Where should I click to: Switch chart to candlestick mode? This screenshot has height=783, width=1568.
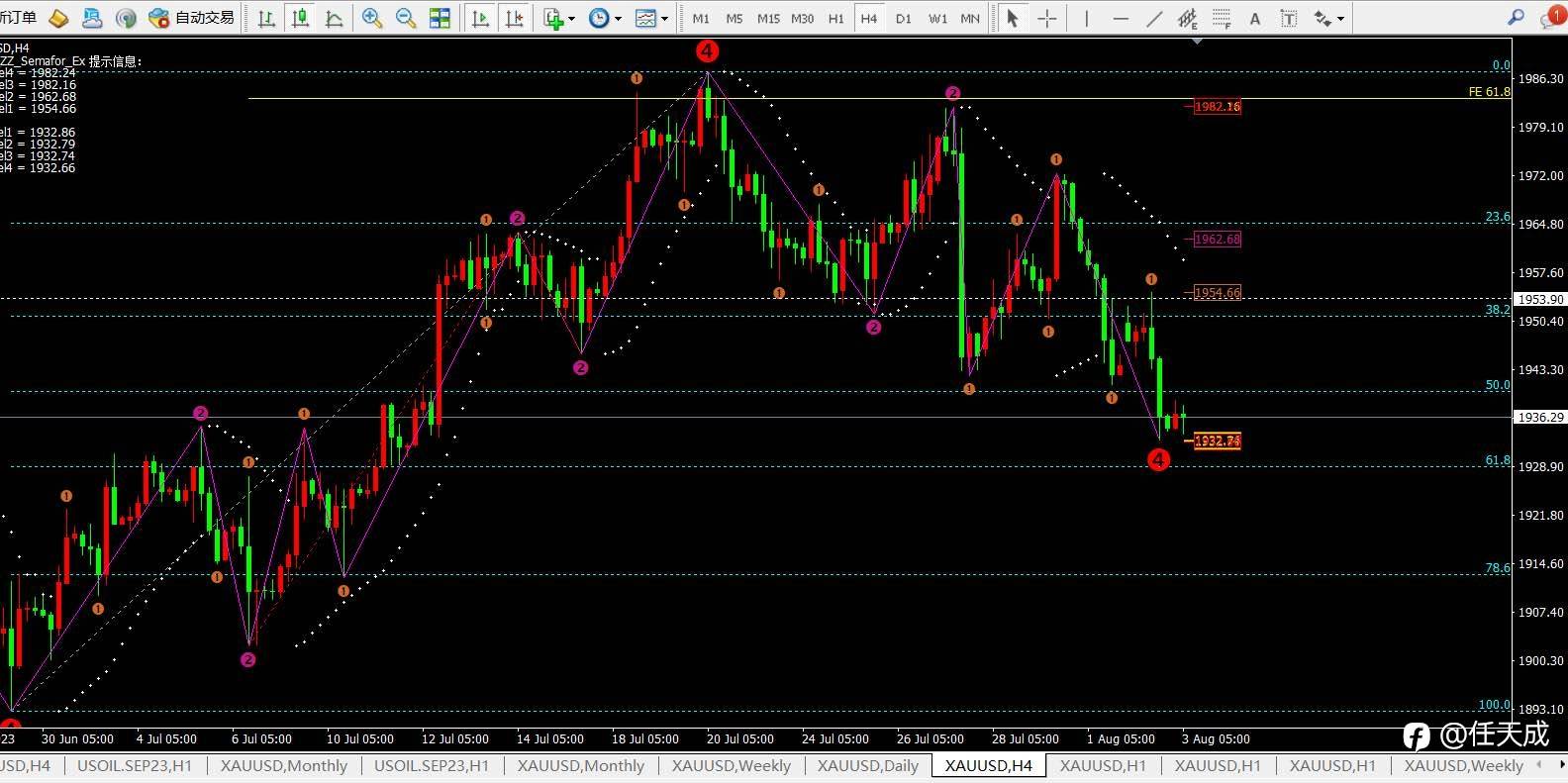(x=301, y=18)
